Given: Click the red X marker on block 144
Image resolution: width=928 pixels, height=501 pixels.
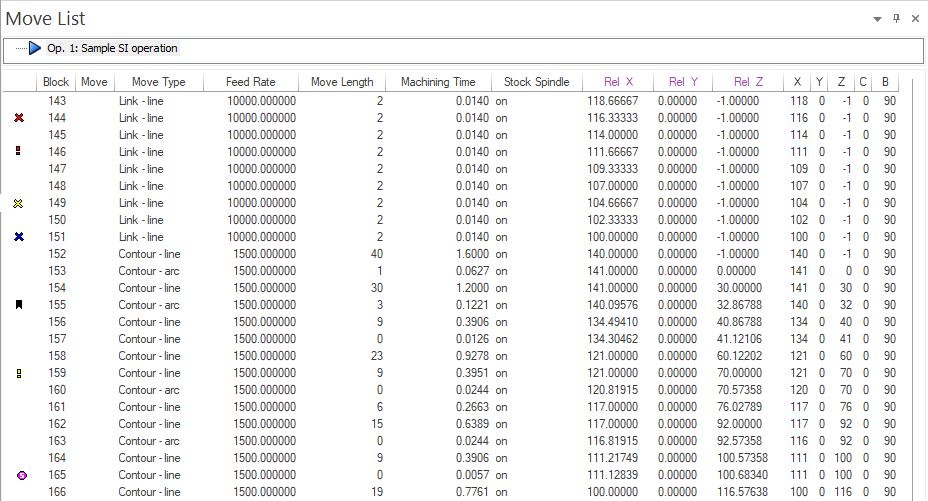Looking at the screenshot, I should pyautogui.click(x=19, y=118).
